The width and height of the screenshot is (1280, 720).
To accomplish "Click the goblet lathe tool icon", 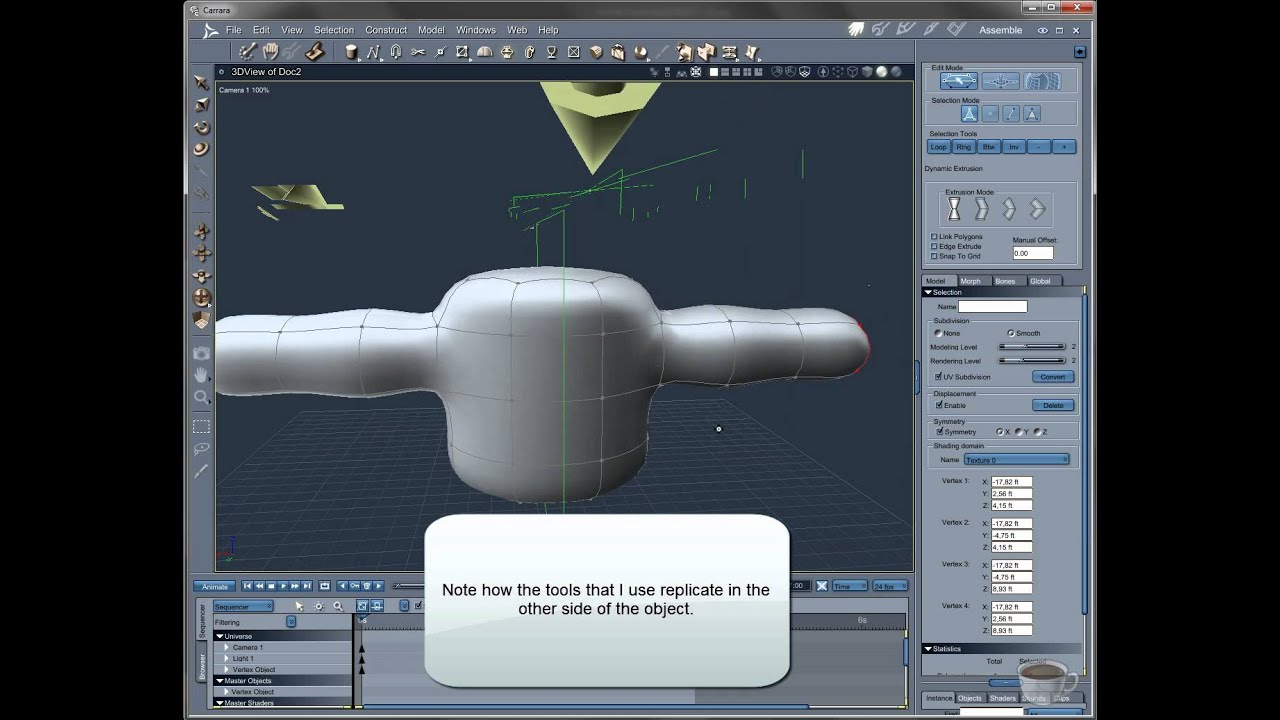I will pos(551,52).
